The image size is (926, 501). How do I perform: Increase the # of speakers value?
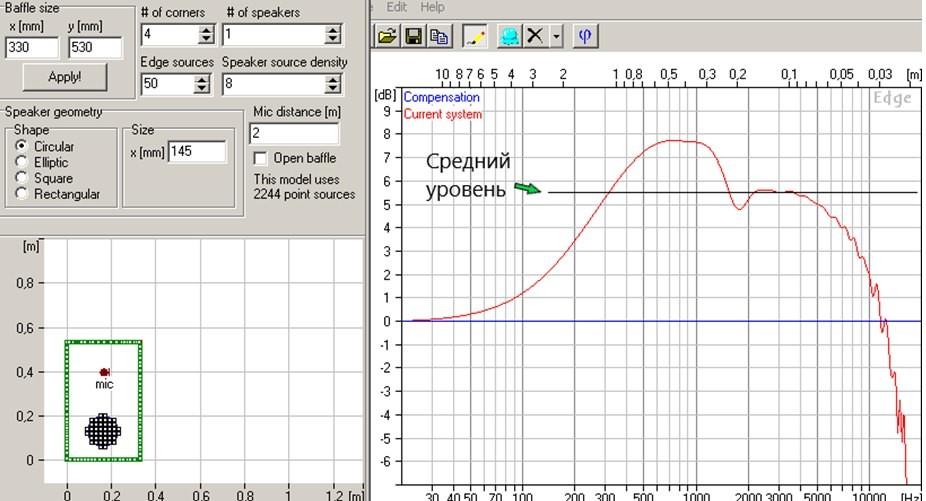click(333, 30)
